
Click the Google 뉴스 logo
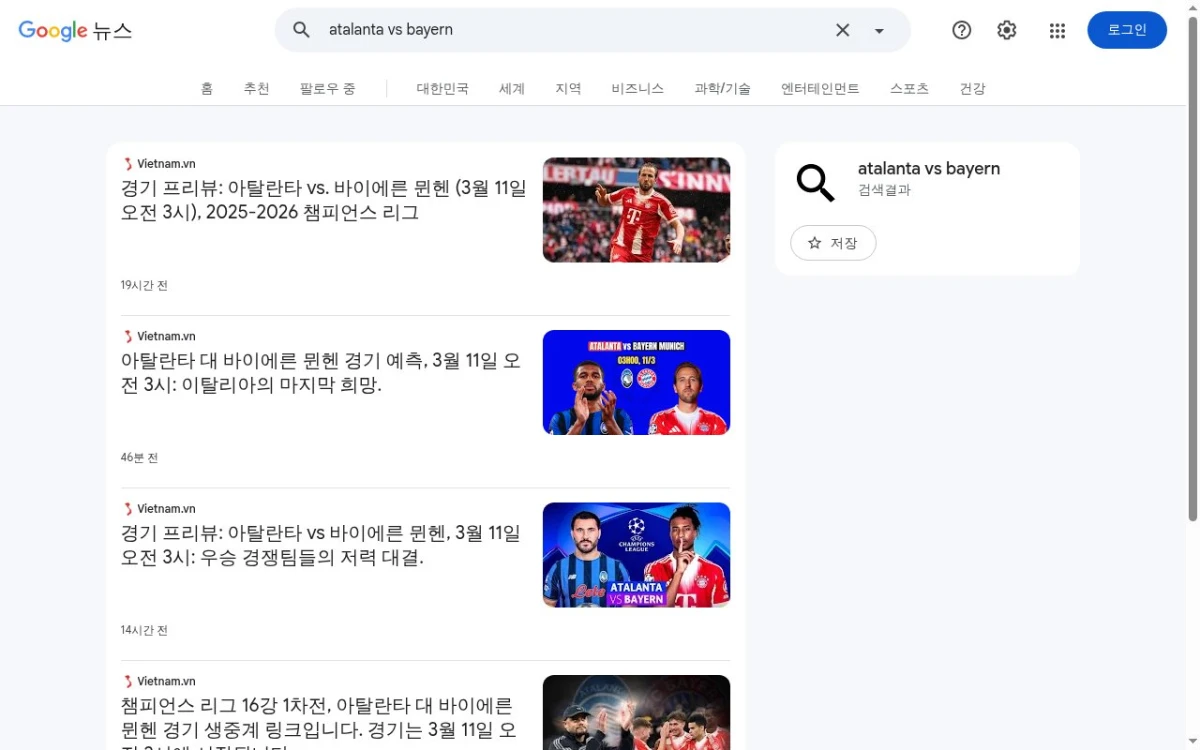[74, 30]
